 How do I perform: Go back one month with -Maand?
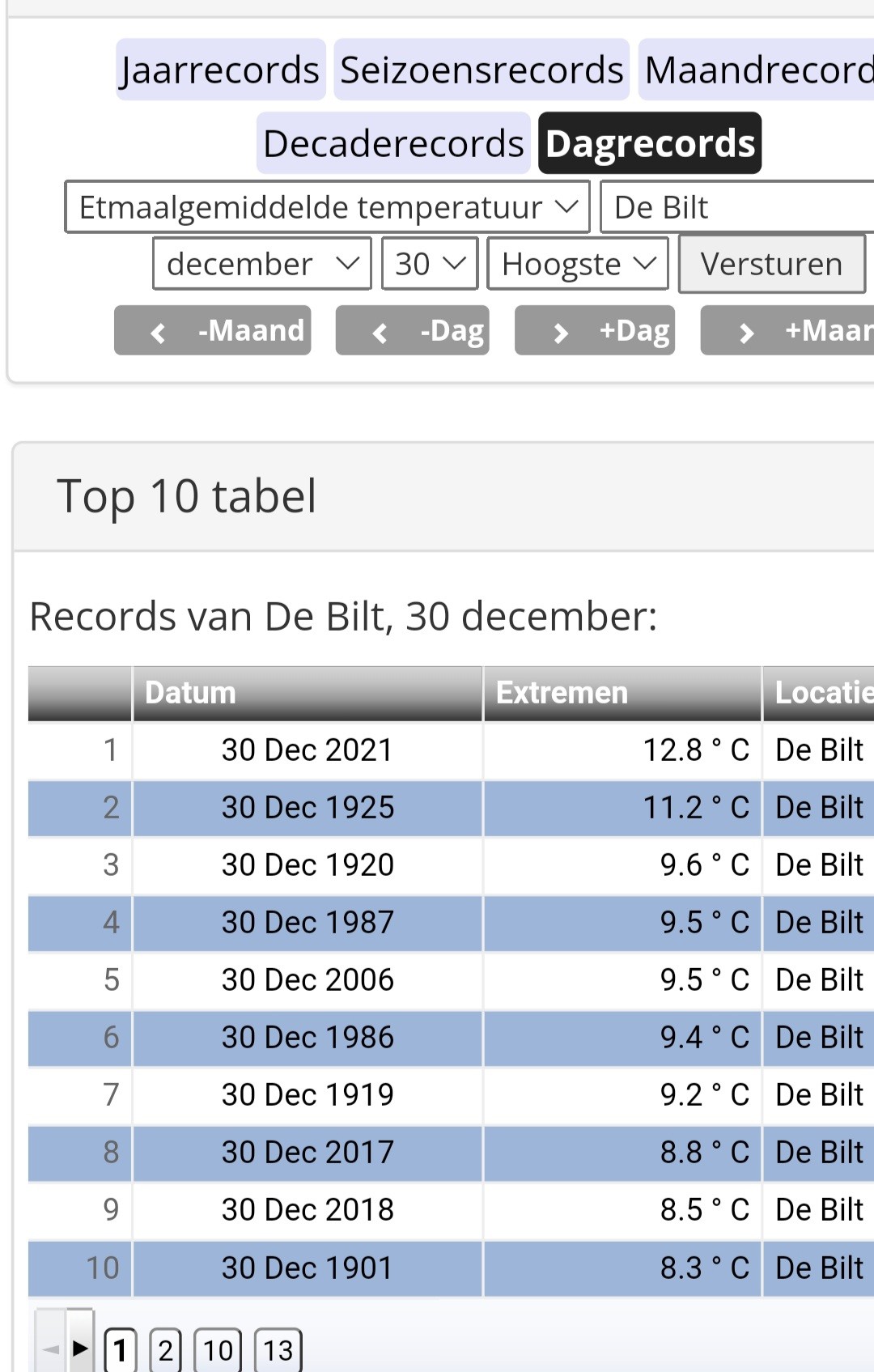(213, 330)
